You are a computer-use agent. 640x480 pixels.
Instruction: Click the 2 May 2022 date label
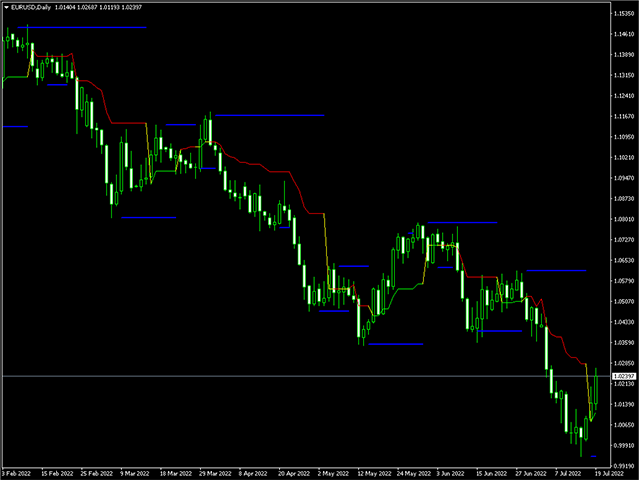(x=333, y=474)
